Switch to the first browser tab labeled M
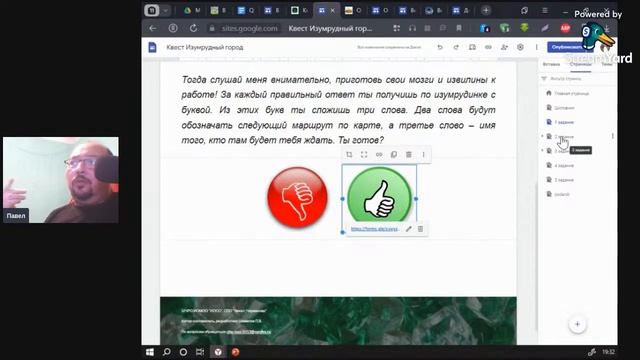 (x=192, y=11)
